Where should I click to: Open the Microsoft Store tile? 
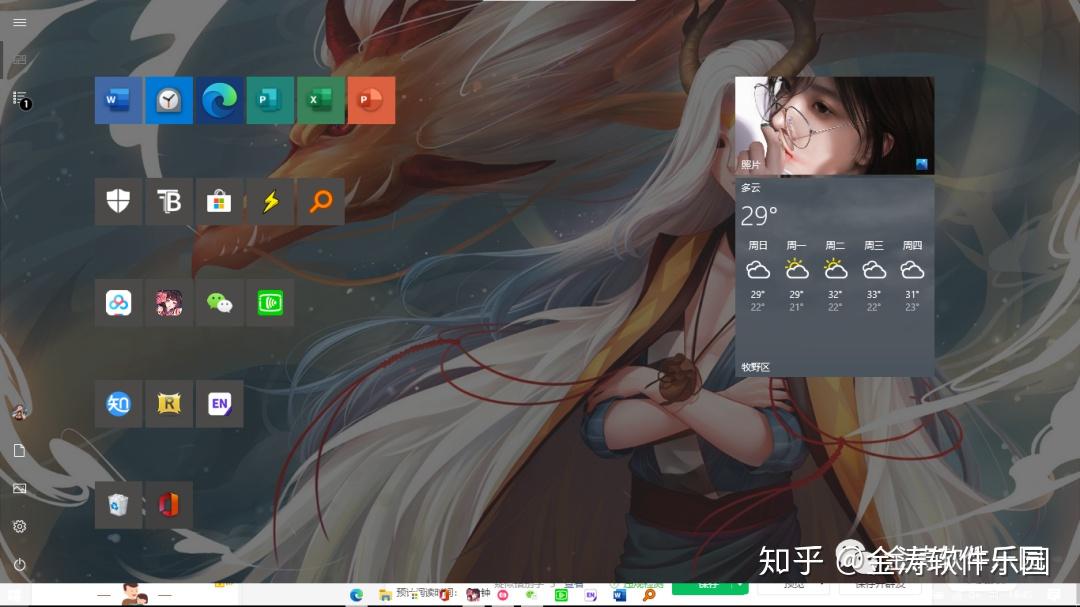(x=219, y=201)
